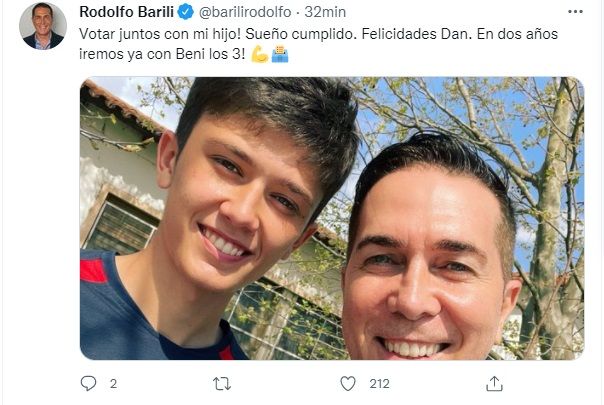Open the 32min timestamp link
Screen dimensions: 604x405
point(325,12)
